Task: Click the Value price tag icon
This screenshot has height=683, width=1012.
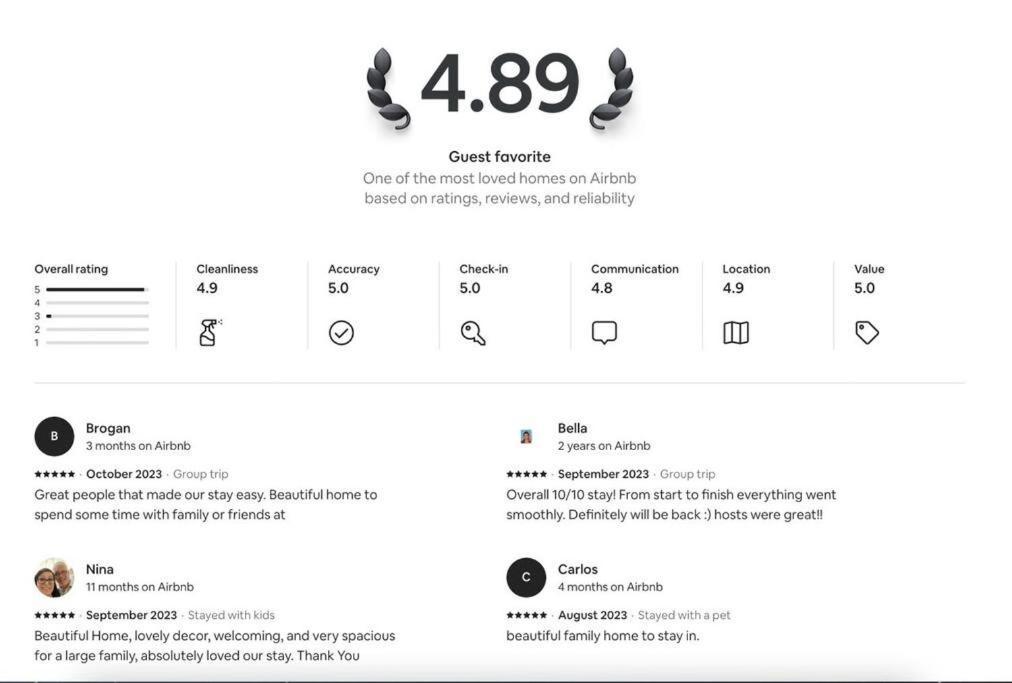Action: click(x=867, y=333)
